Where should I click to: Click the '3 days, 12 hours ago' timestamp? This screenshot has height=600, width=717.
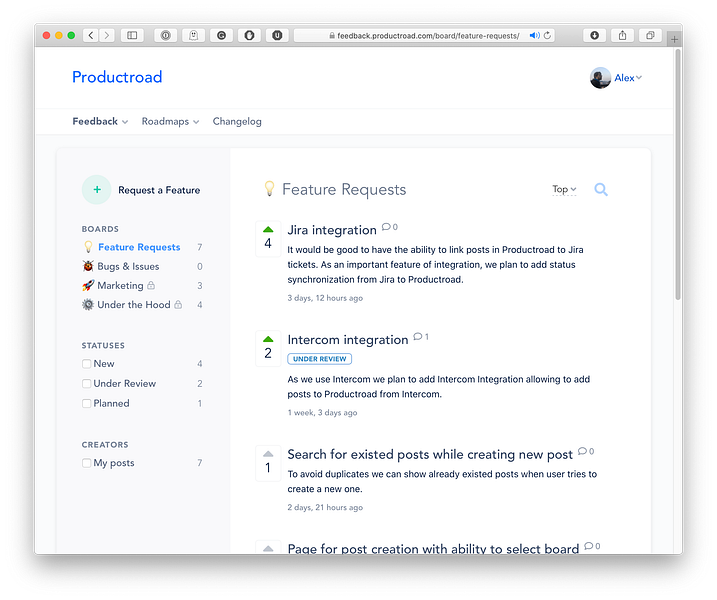(x=325, y=298)
